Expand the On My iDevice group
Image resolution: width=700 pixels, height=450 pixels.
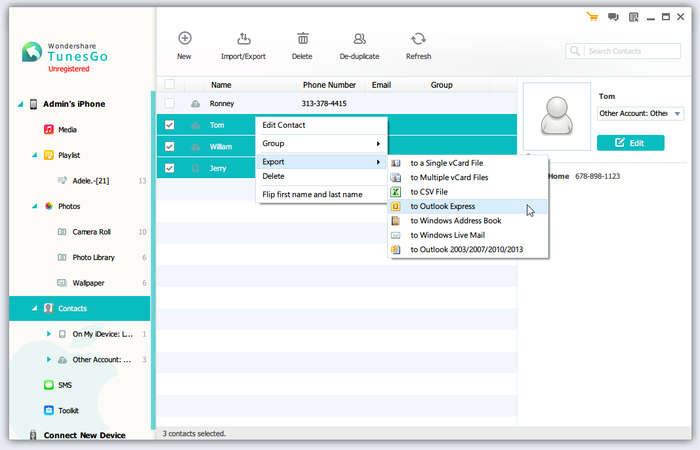point(48,334)
